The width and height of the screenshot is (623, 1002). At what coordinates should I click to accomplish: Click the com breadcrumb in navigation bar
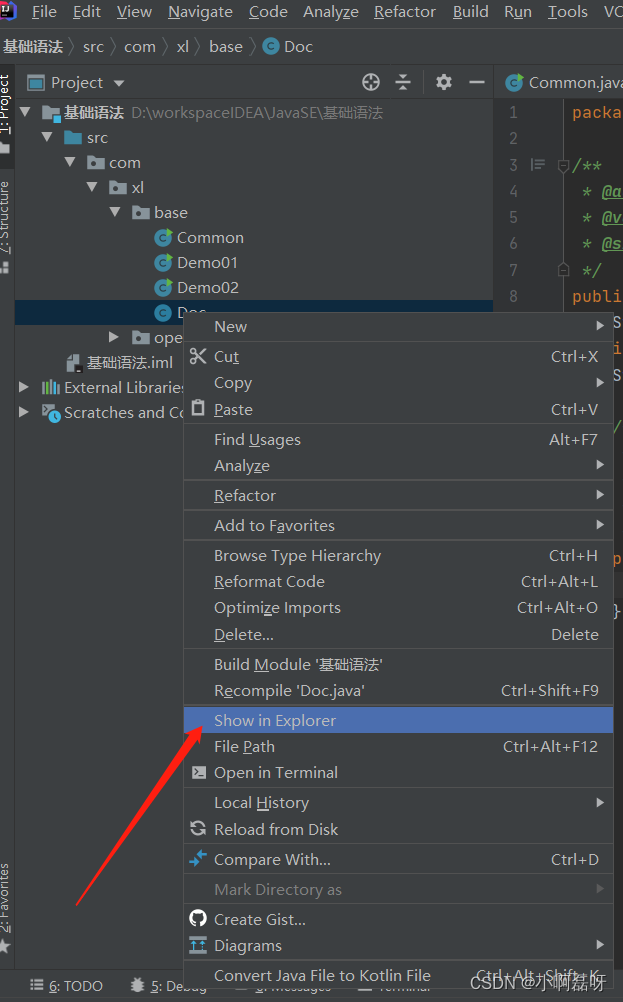[x=140, y=47]
